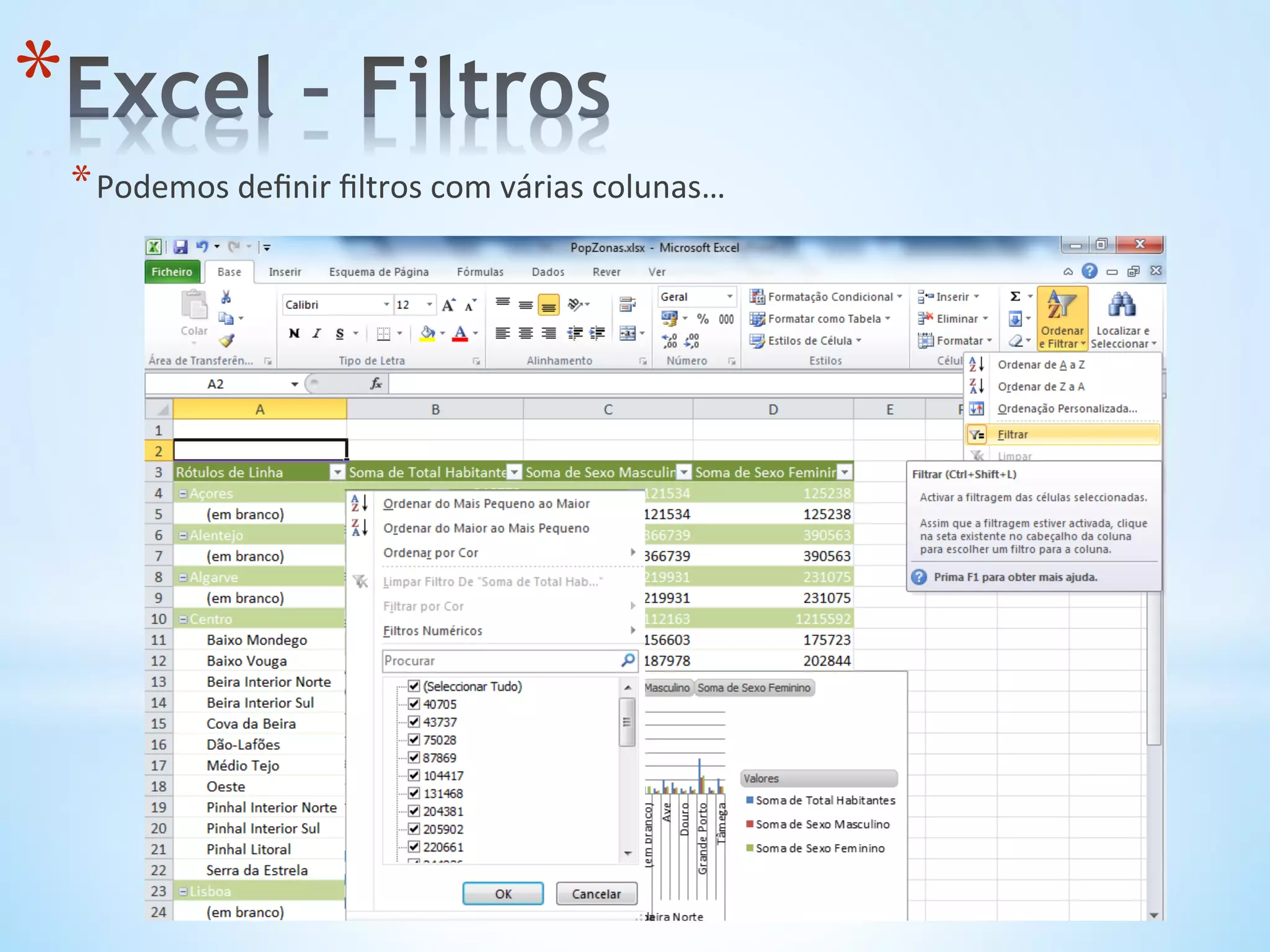Uncheck the 131468 value checkbox
This screenshot has width=1270, height=952.
414,793
